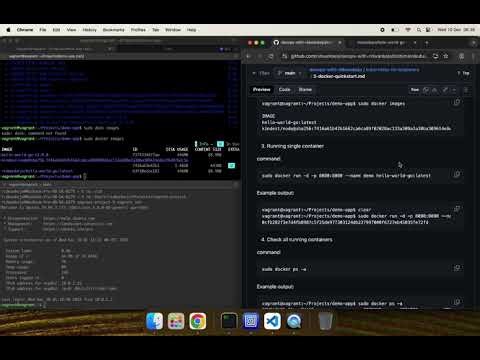Download raw file icon
Viewport: 480px width, 360px height.
[x=434, y=90]
